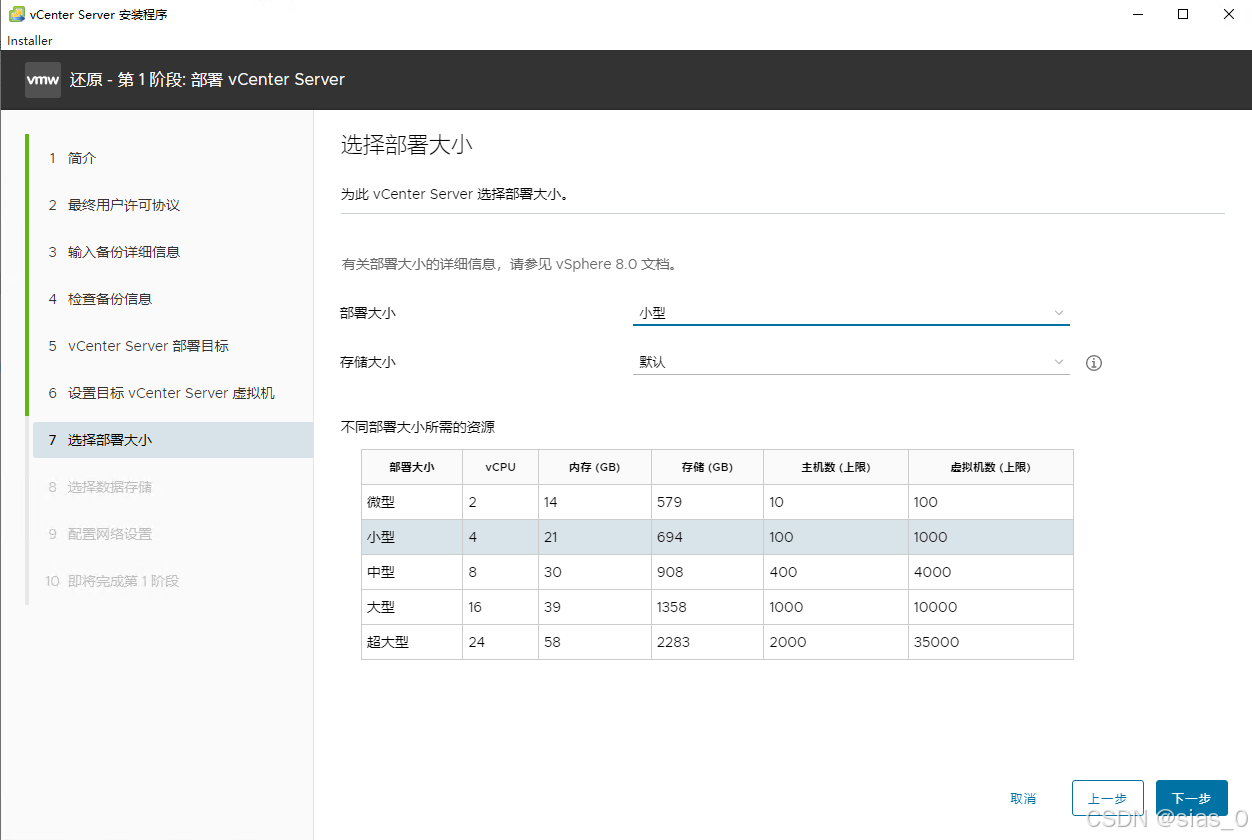Screen dimensions: 1252x840
Task: Go to step 6 设置目标 vCenter Server 虚拟机
Action: pyautogui.click(x=173, y=393)
